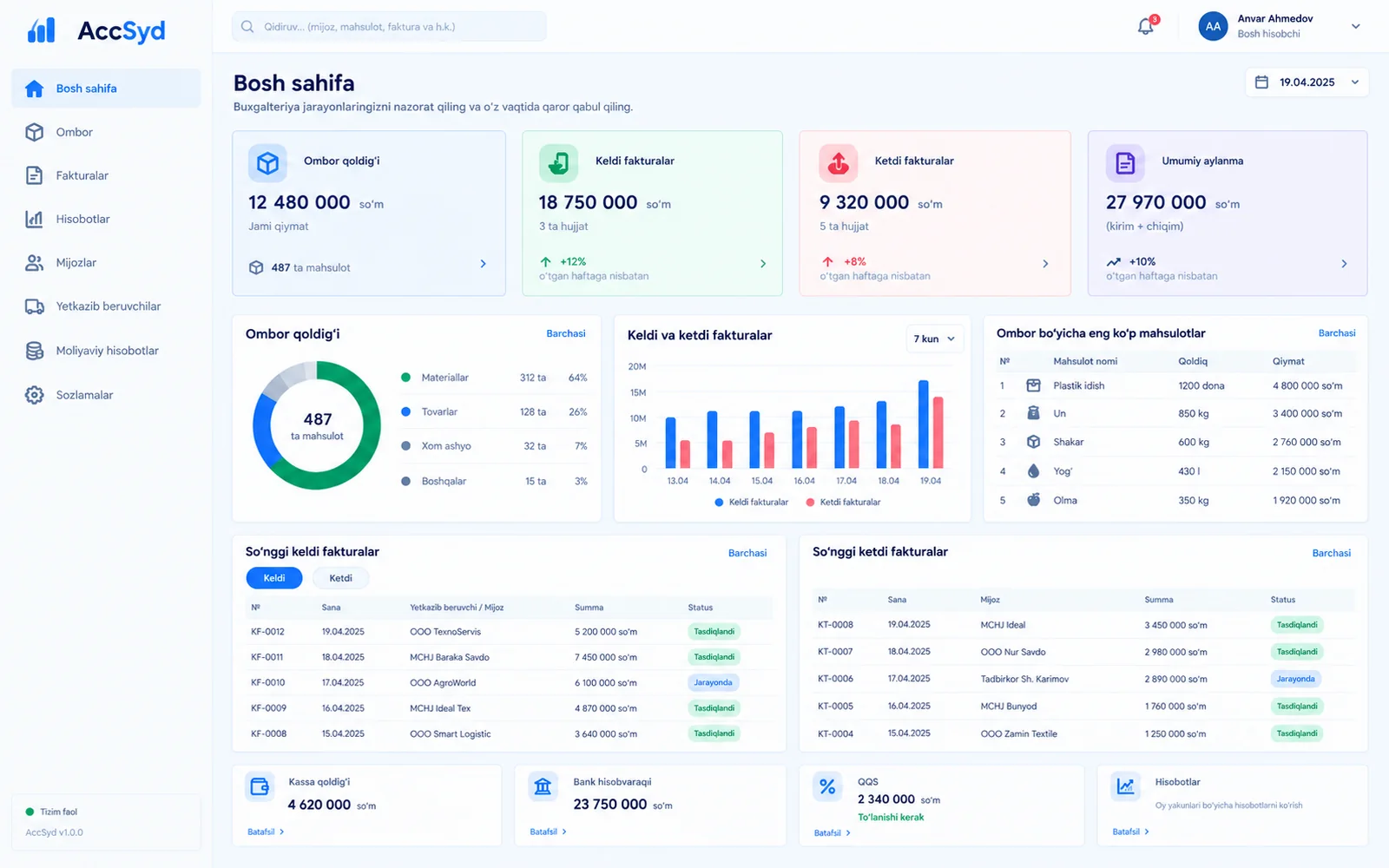Click the Kassa qoldig'i wallet icon
The height and width of the screenshot is (868, 1389).
[260, 786]
